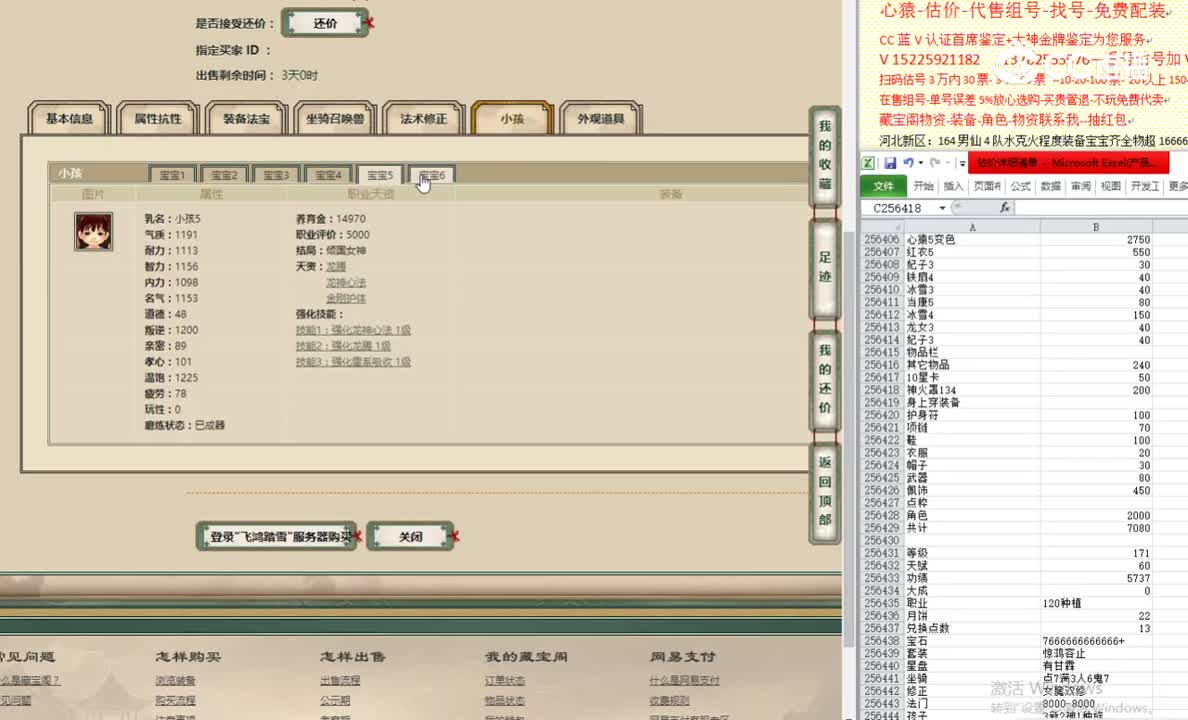
Task: Select the 小孩 tab in character panel
Action: [x=512, y=118]
